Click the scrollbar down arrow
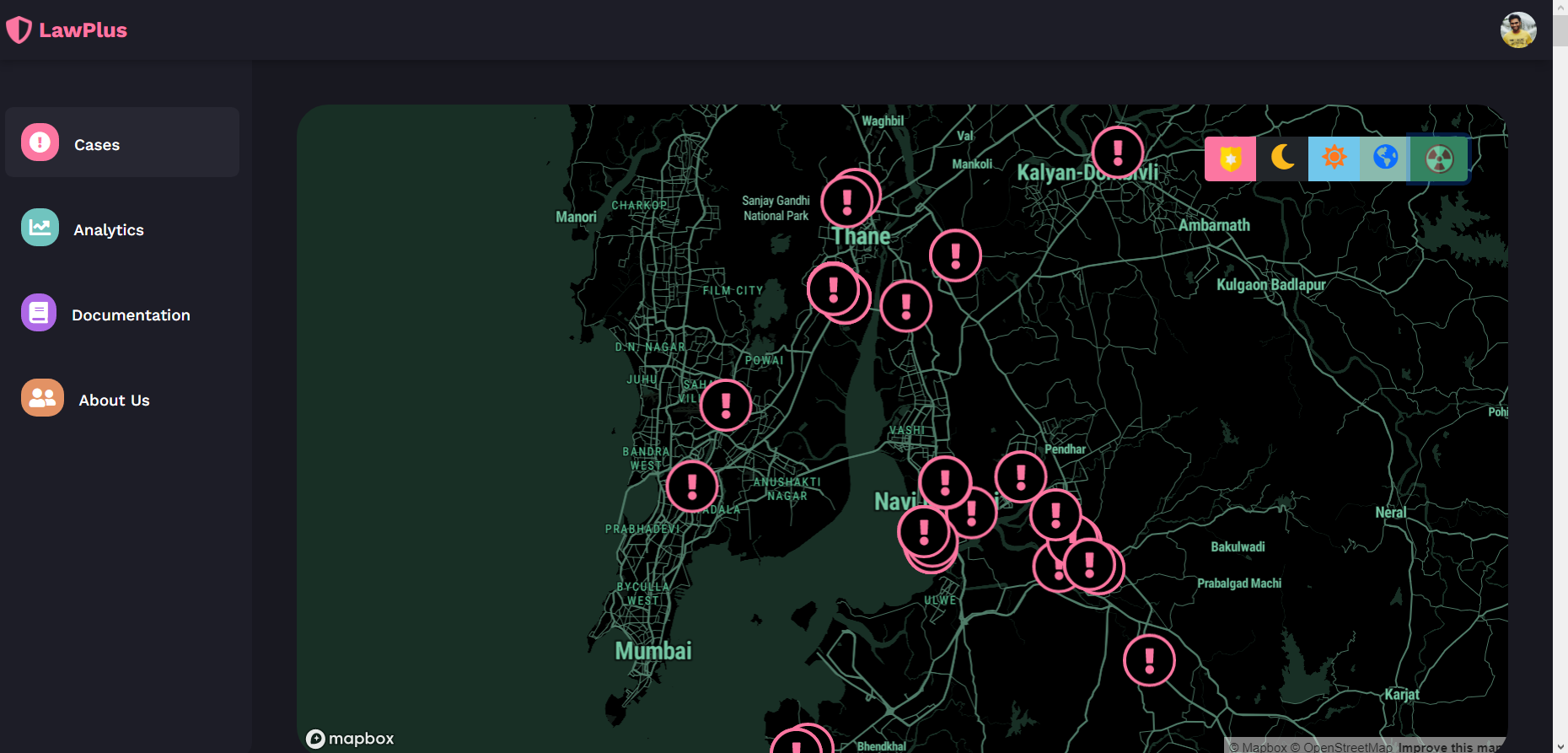This screenshot has width=1568, height=753. pos(1560,746)
